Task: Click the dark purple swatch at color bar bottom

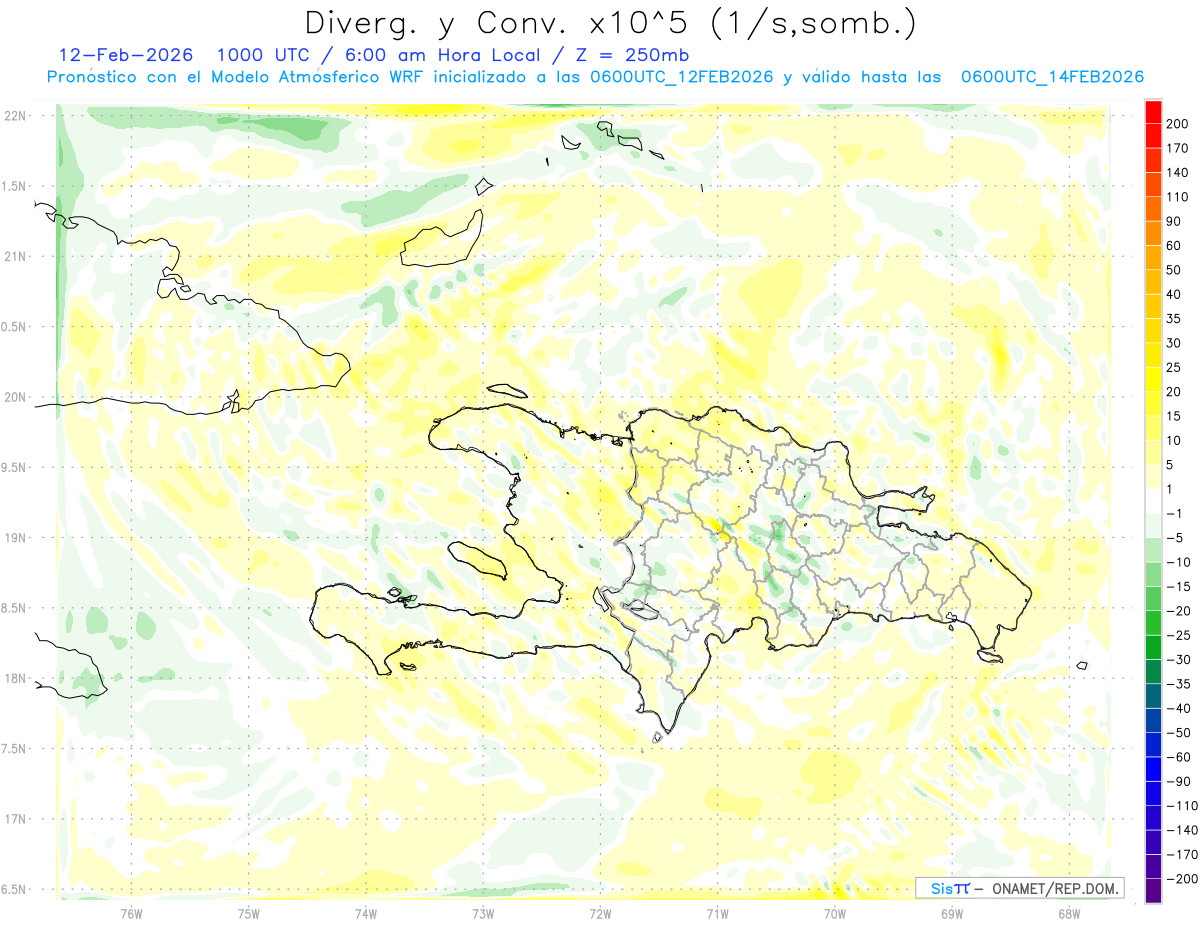Action: pyautogui.click(x=1154, y=891)
